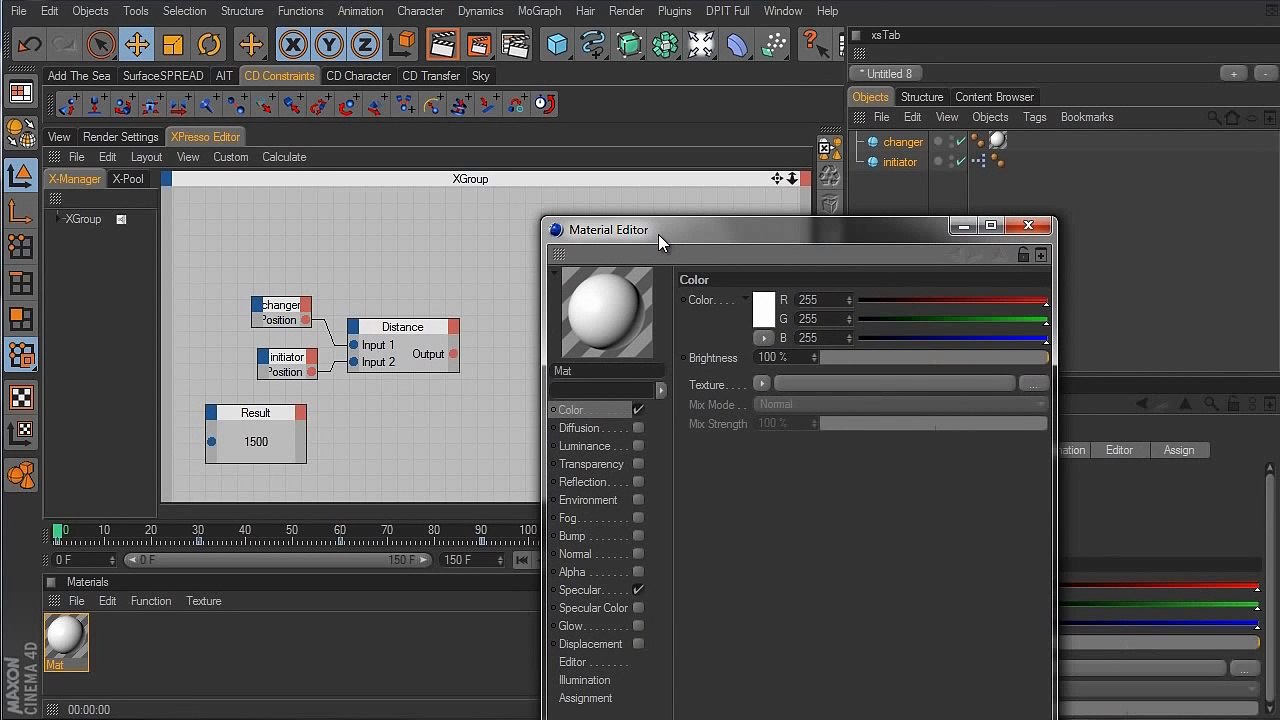Open the preview options triangle above material preview
The image size is (1280, 720).
tap(554, 272)
